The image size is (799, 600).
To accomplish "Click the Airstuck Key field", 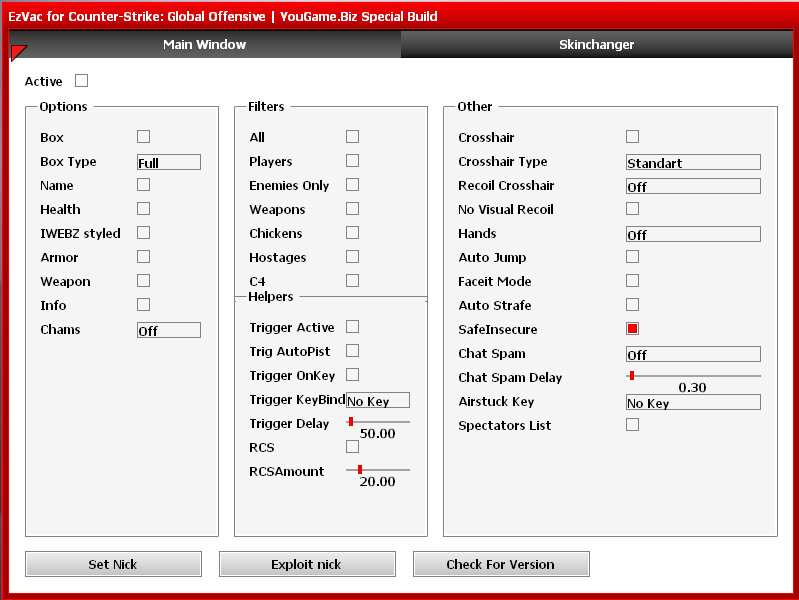I will tap(693, 402).
